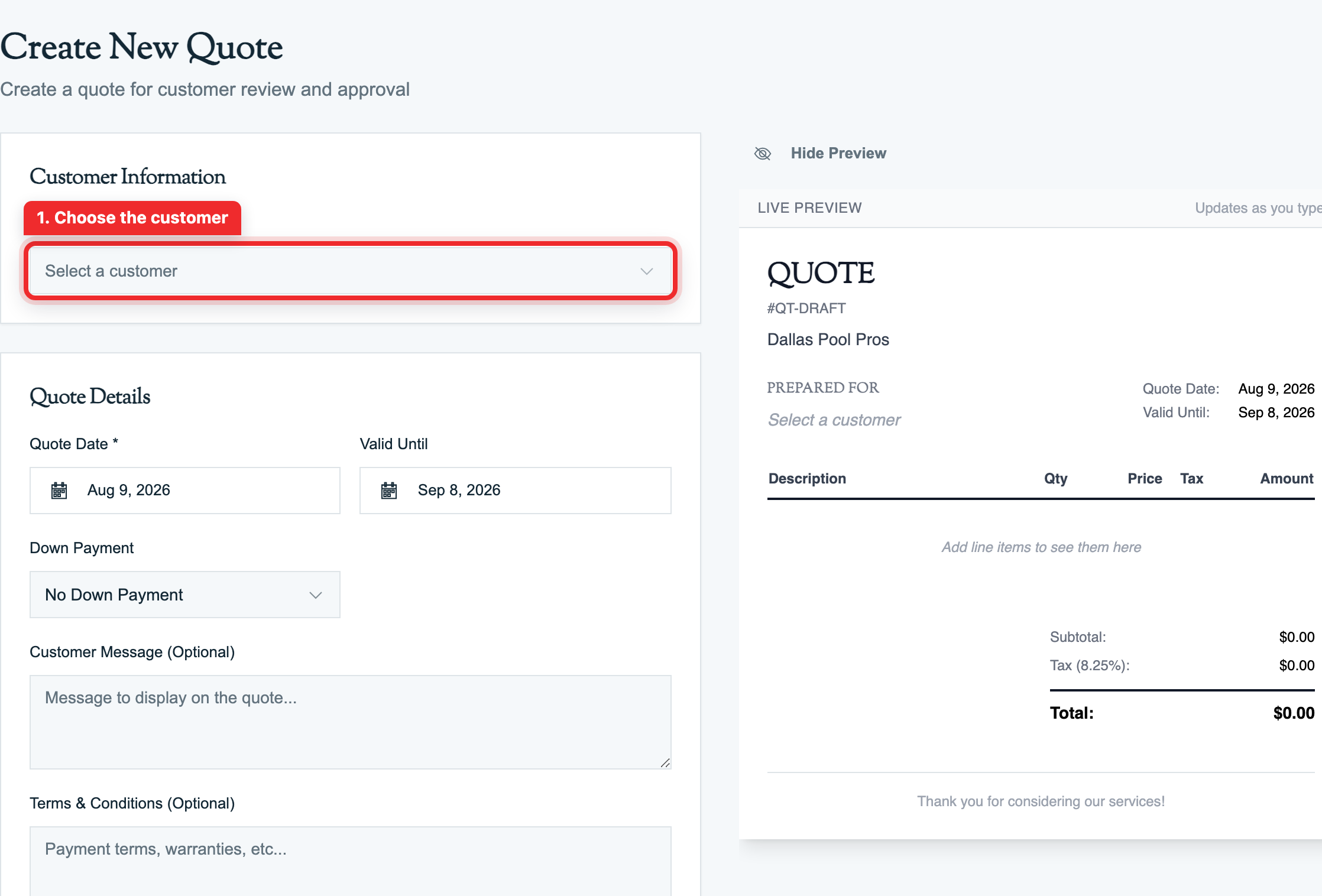Click the Down Payment dropdown chevron arrow
1322x896 pixels.
point(316,595)
